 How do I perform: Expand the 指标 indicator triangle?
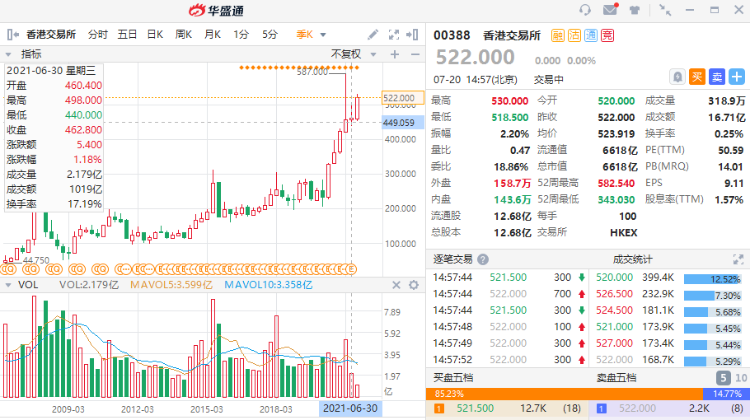[x=8, y=55]
